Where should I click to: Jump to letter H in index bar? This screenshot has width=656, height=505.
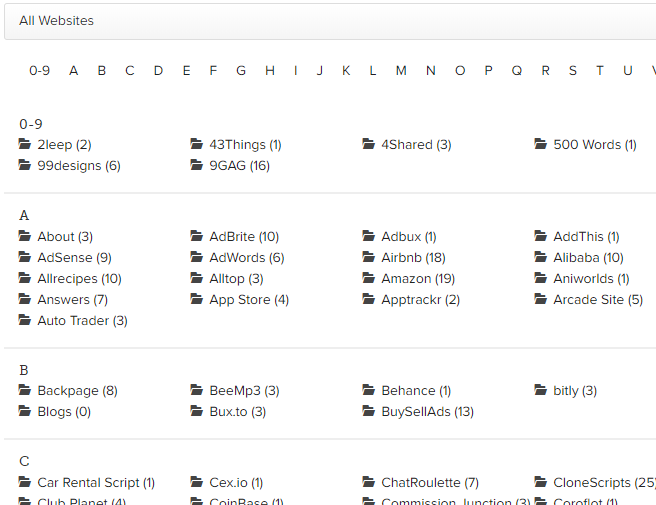coord(270,71)
